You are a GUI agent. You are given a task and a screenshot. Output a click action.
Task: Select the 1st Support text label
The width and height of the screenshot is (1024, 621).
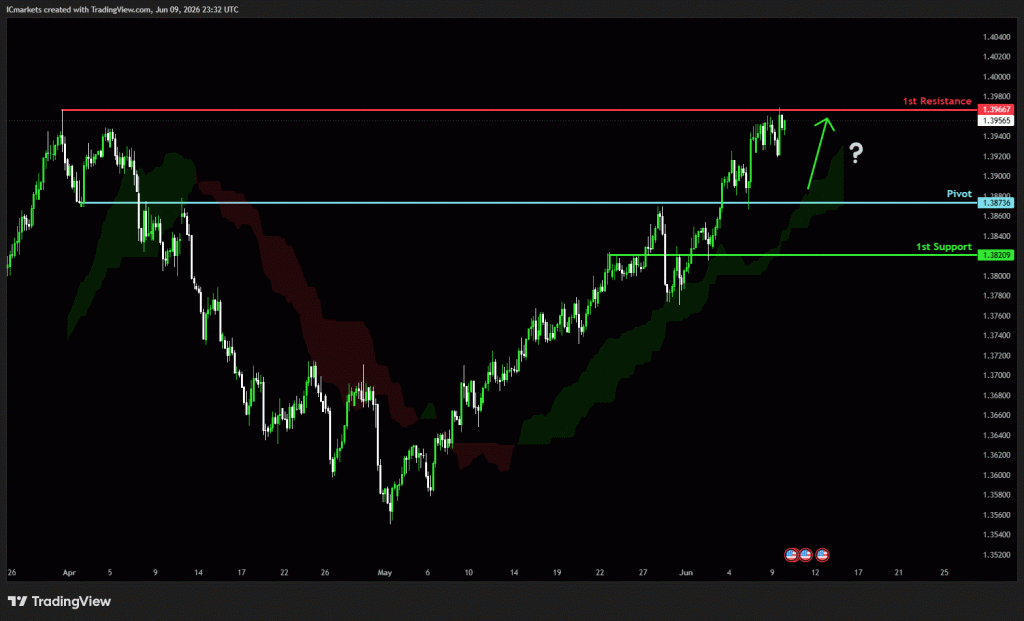tap(944, 247)
